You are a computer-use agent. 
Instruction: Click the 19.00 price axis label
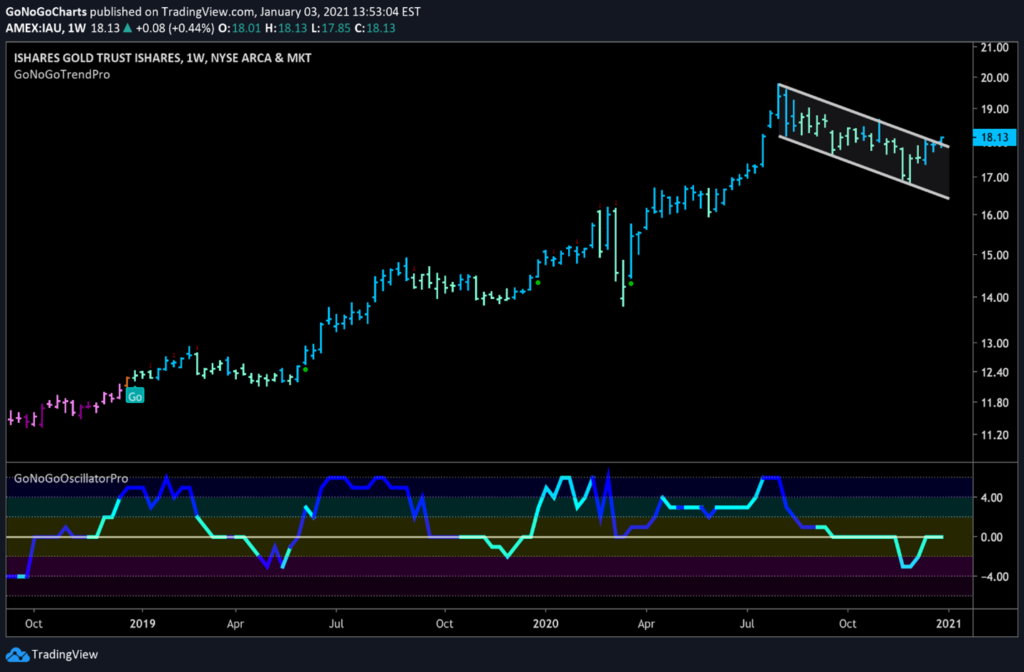click(x=995, y=109)
